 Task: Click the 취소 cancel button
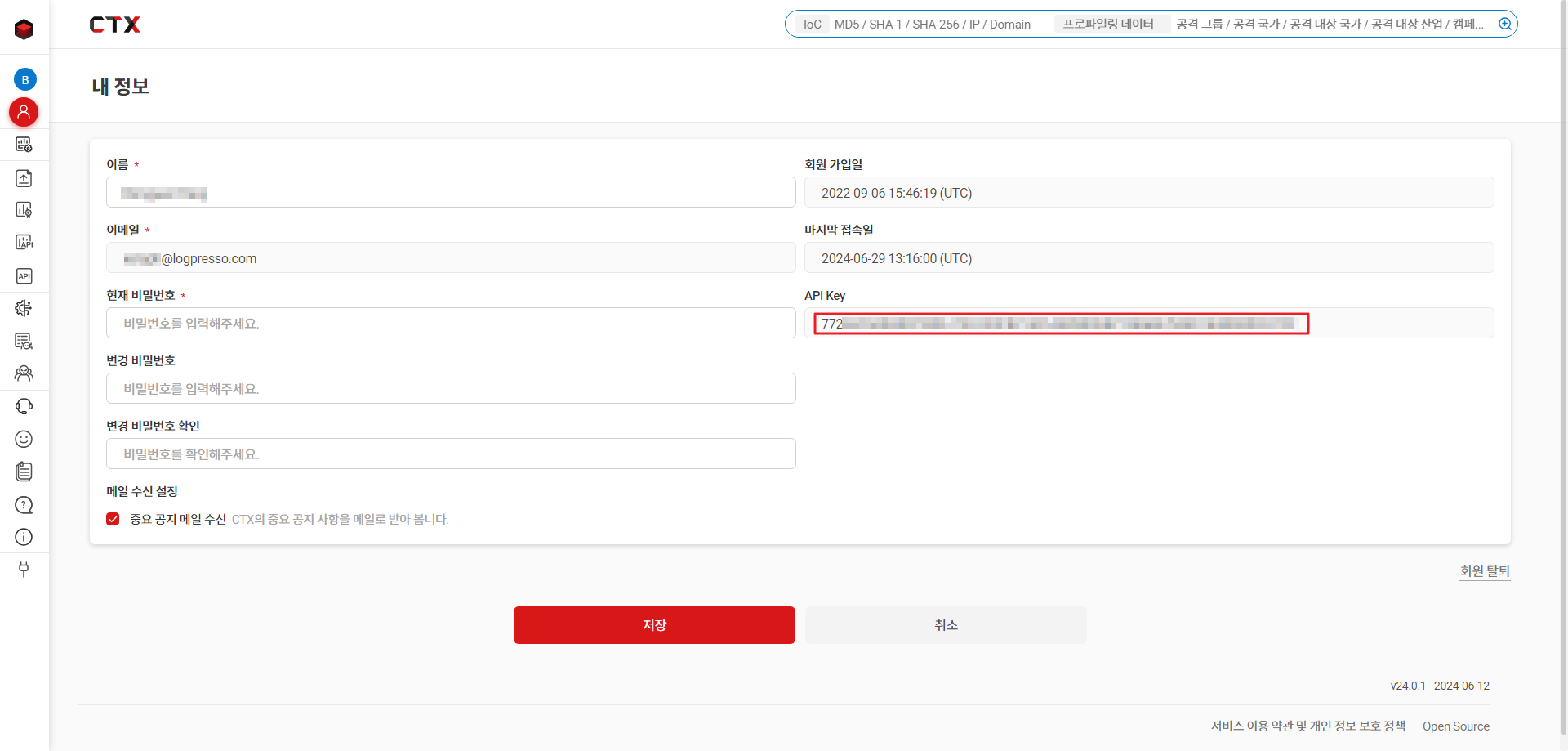[946, 625]
